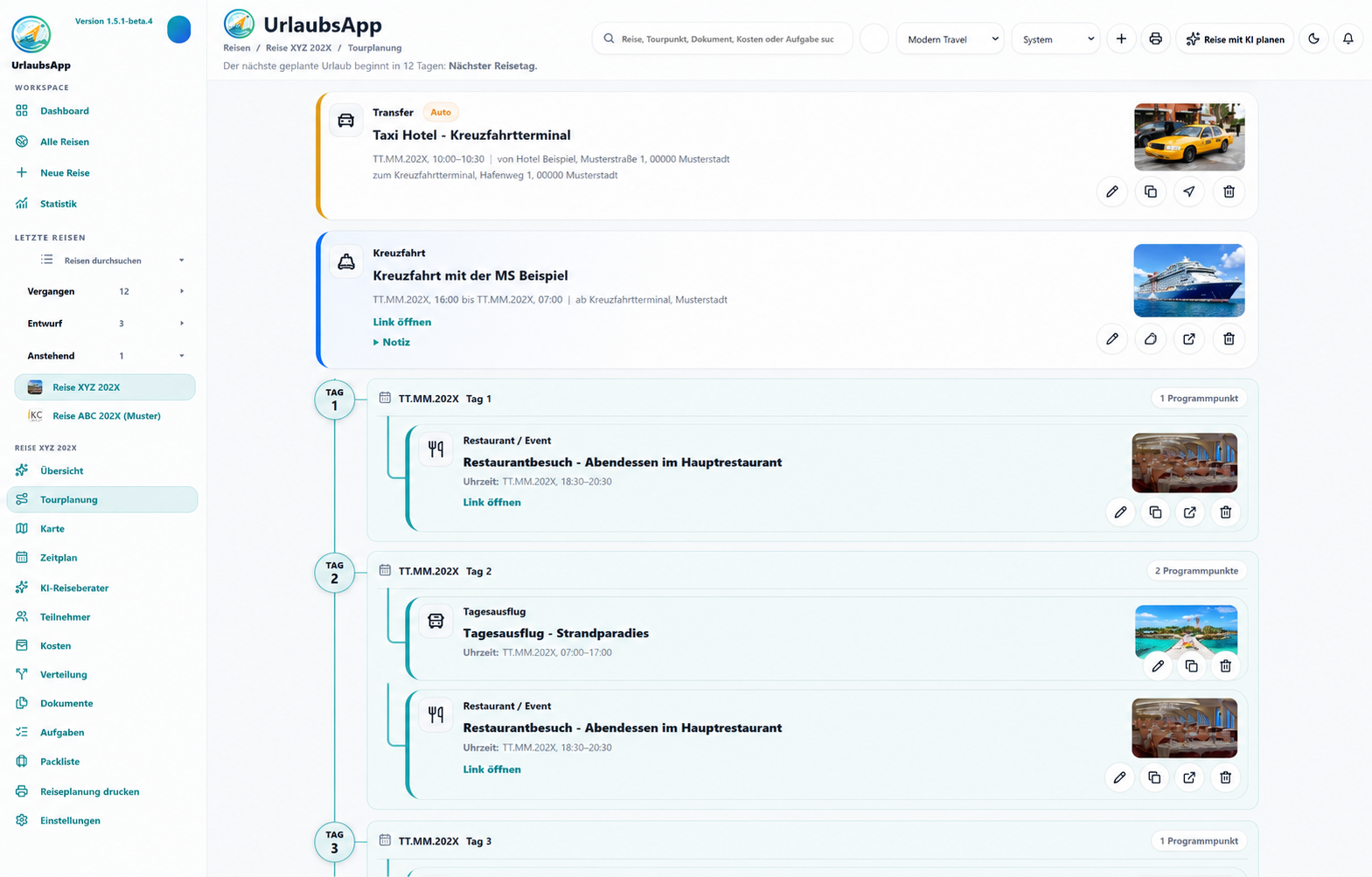Go to Reisen breadcrumb
Image resolution: width=1372 pixels, height=877 pixels.
237,48
